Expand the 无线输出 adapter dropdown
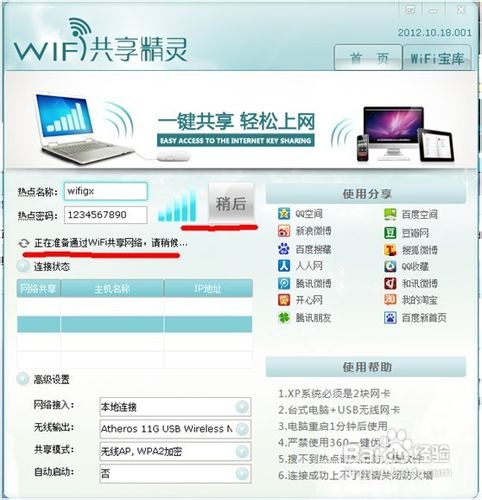The height and width of the screenshot is (500, 482). click(x=242, y=429)
